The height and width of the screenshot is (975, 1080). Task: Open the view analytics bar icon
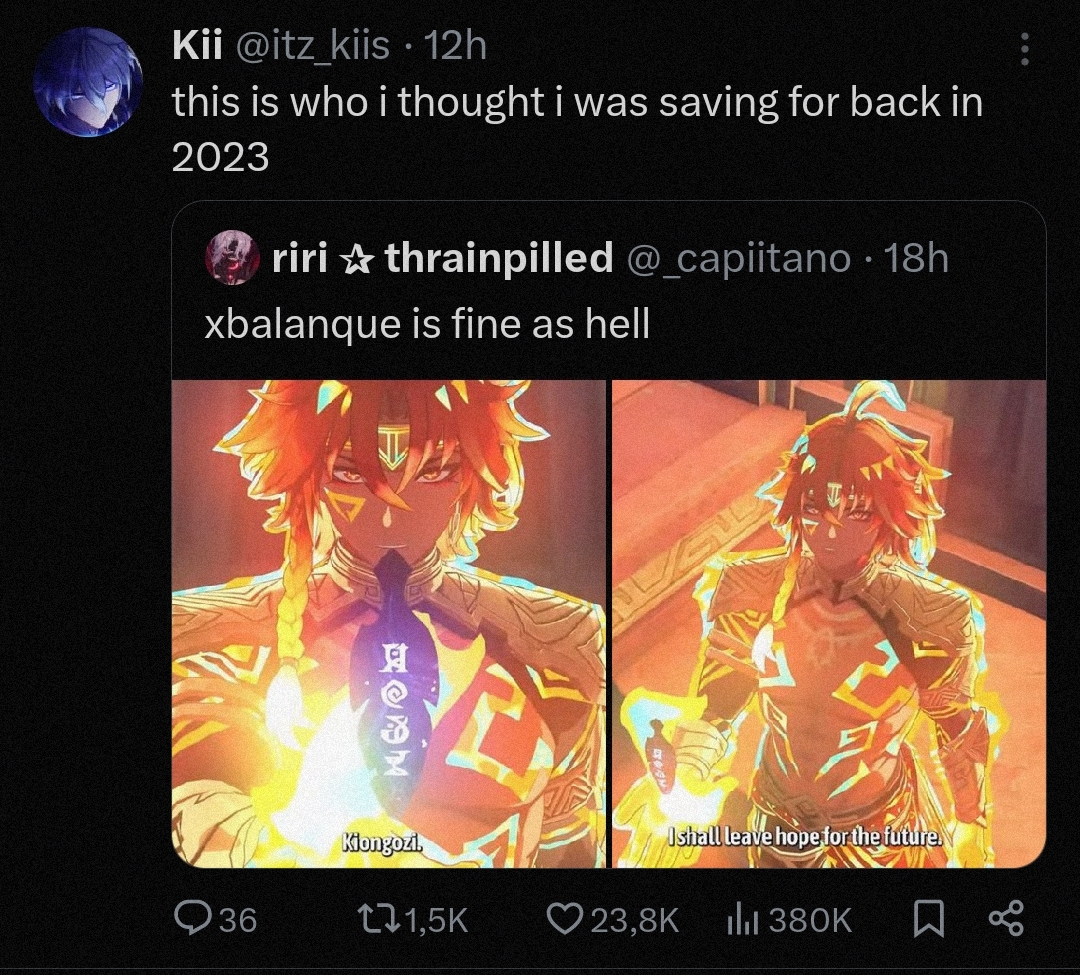pos(742,921)
